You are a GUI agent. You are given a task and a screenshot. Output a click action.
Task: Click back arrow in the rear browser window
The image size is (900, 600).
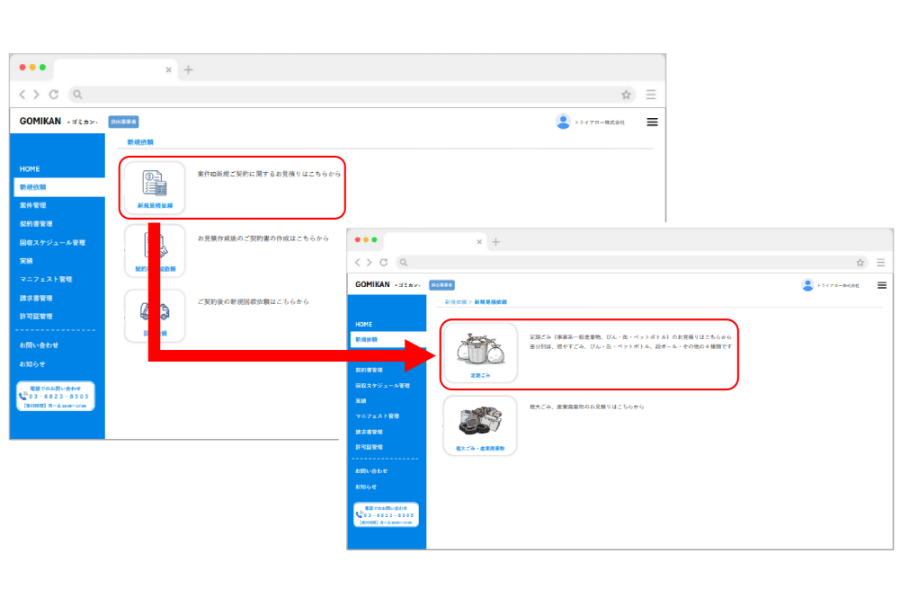(23, 95)
